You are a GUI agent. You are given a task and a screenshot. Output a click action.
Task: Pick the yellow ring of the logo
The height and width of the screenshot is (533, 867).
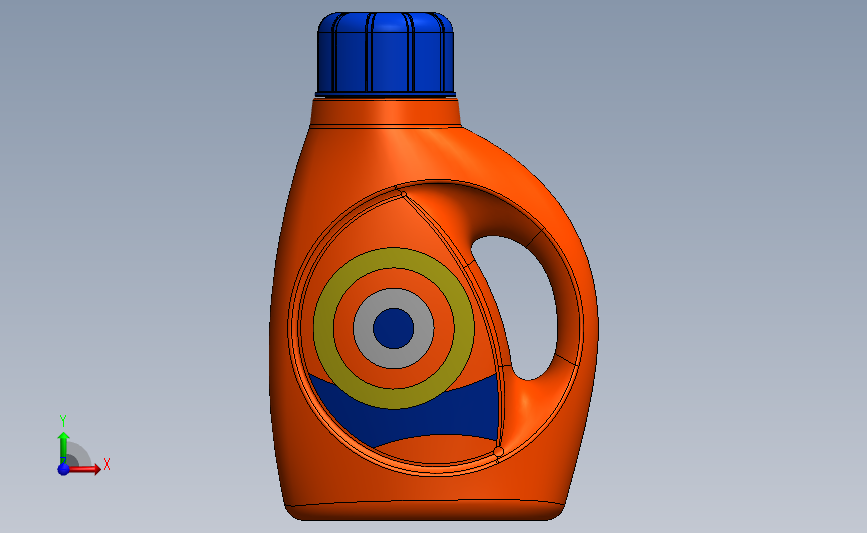coord(323,328)
